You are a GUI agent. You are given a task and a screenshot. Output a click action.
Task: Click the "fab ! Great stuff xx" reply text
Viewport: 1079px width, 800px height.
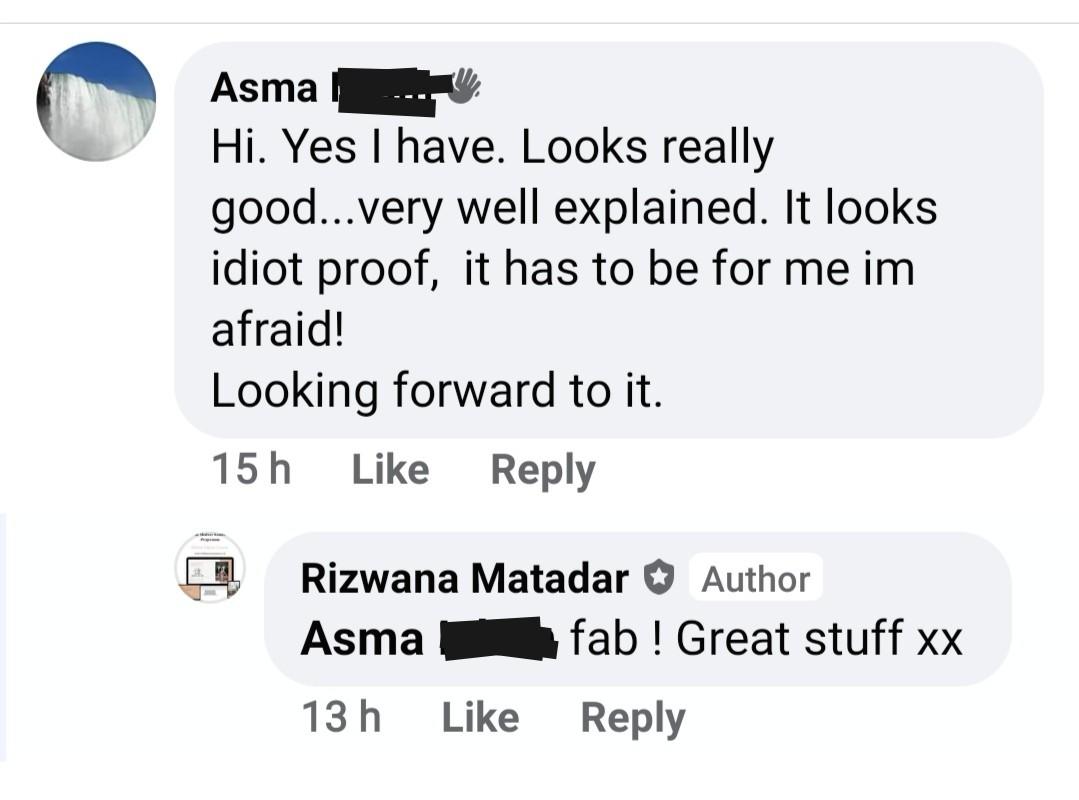(766, 639)
